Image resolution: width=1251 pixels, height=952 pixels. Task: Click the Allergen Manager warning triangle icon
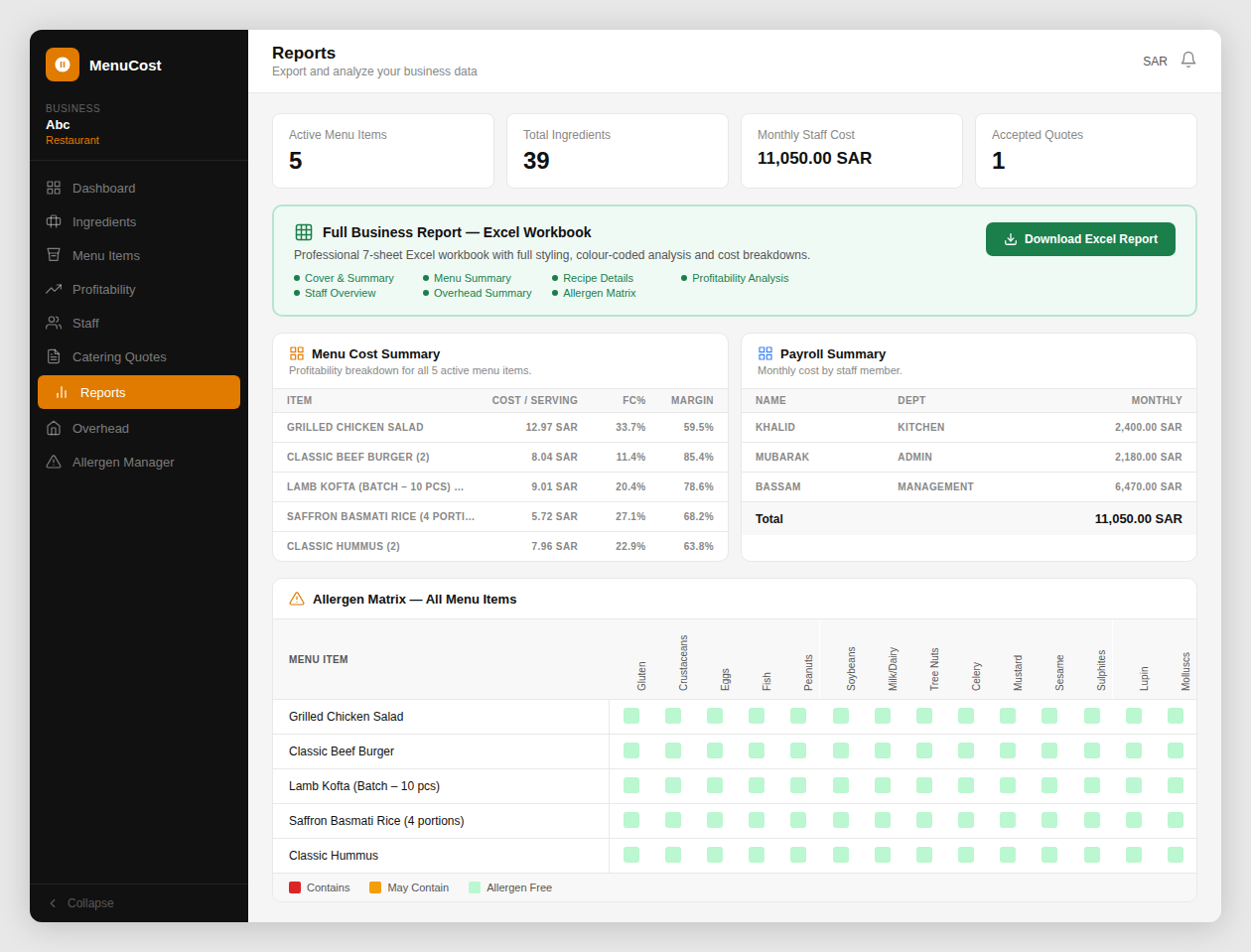pos(54,462)
